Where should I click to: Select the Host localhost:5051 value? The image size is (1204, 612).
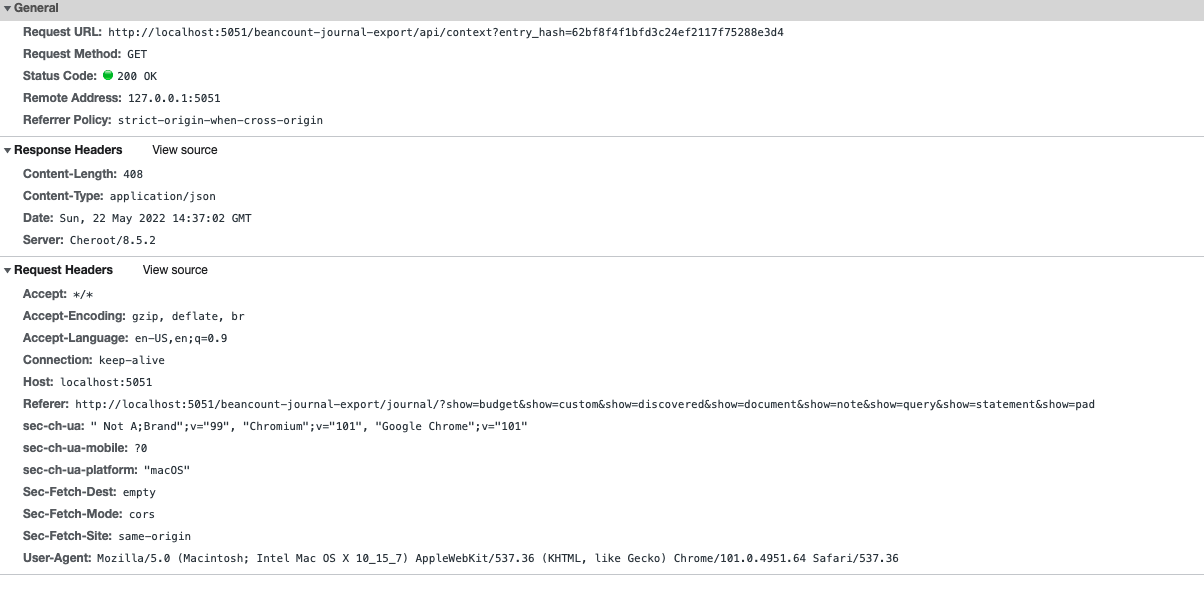104,381
